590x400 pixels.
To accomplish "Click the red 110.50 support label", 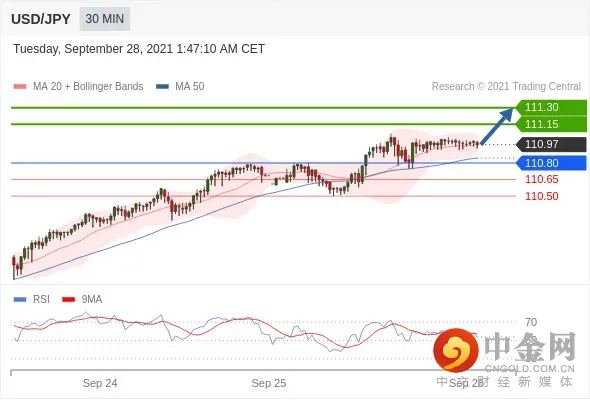I will pyautogui.click(x=541, y=196).
